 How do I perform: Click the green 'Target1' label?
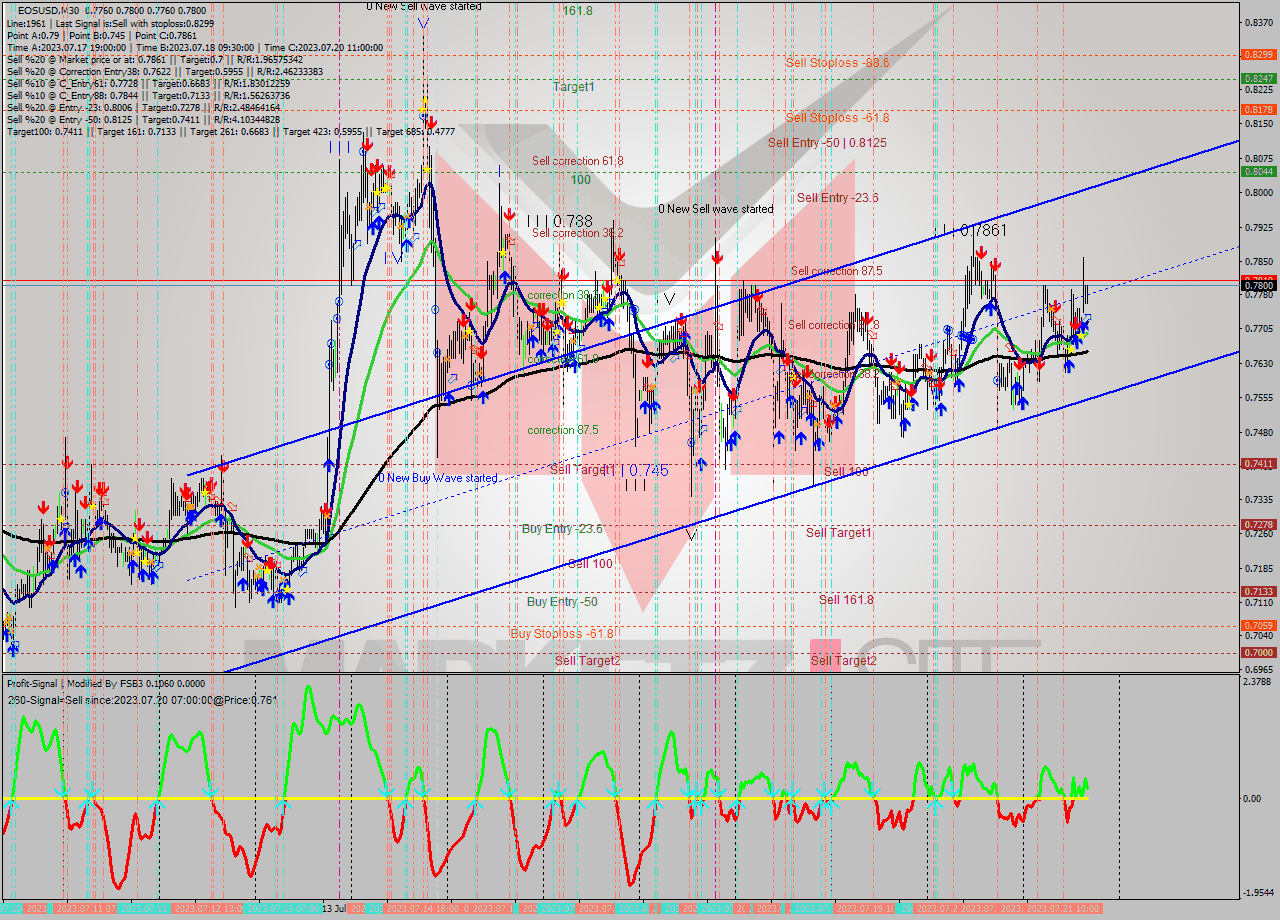(574, 87)
